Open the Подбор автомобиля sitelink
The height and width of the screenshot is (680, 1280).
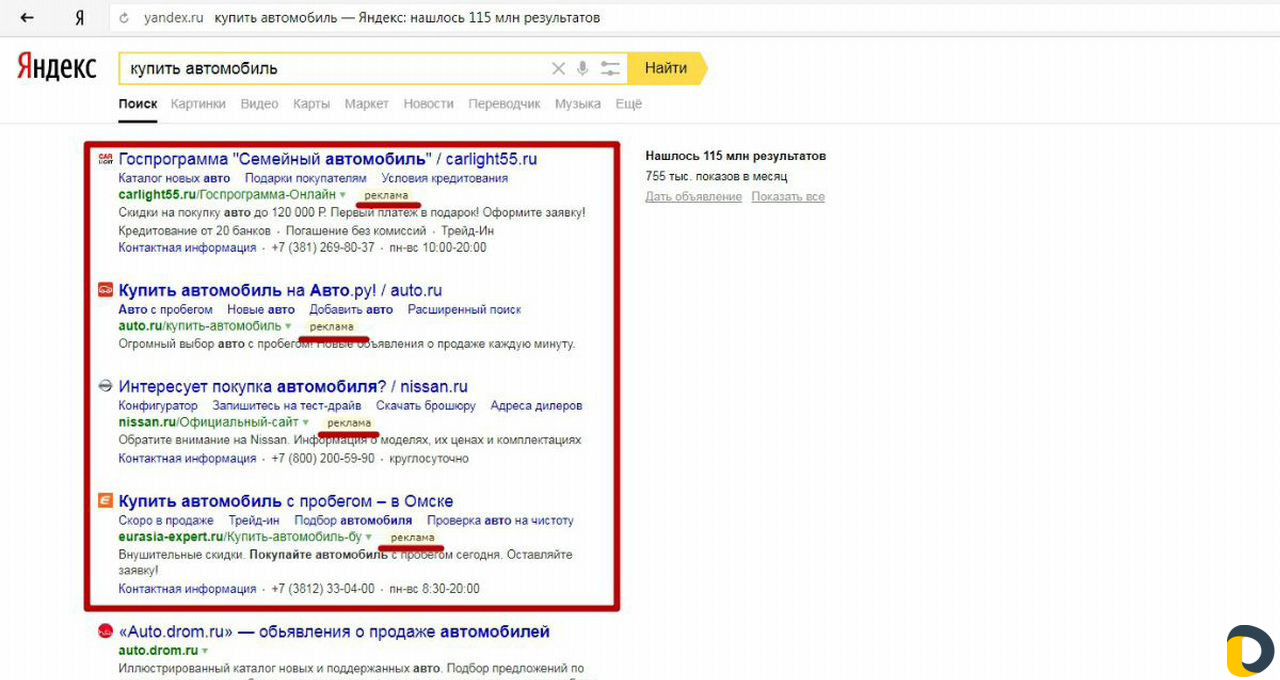(x=353, y=520)
